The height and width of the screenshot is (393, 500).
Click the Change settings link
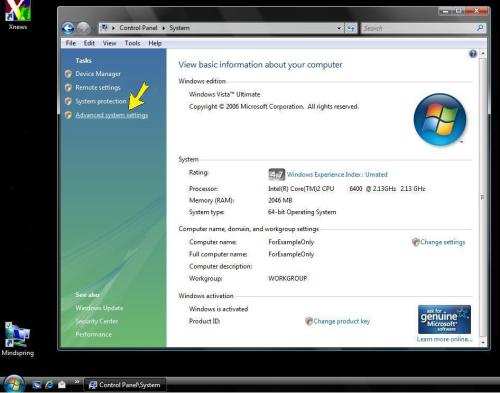point(442,242)
